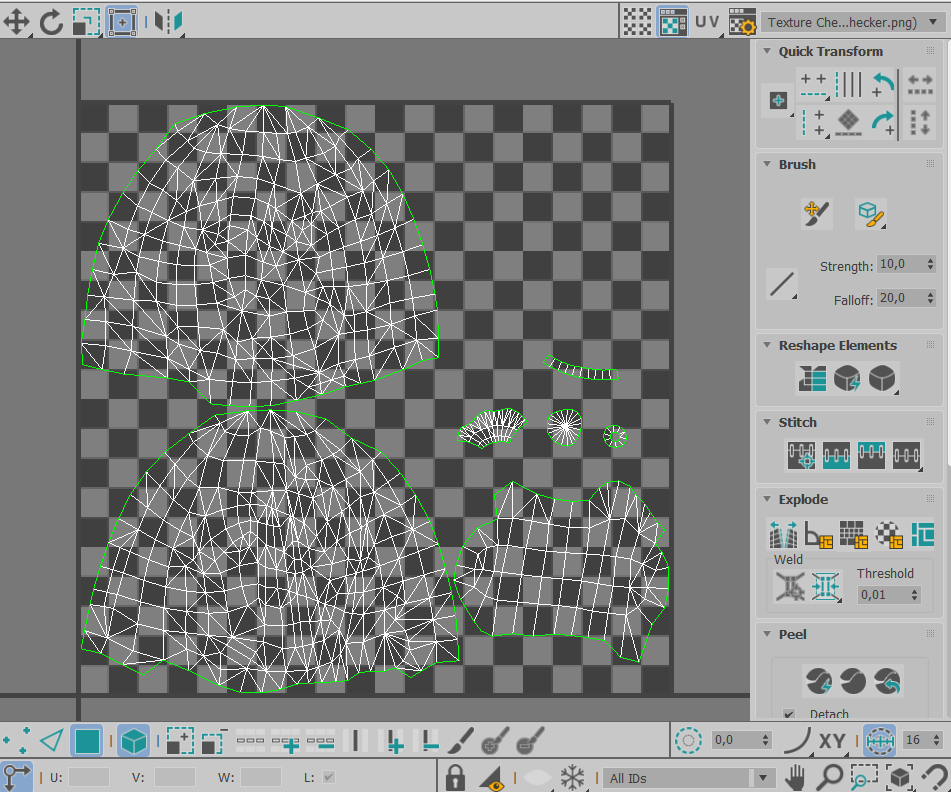Toggle the Lock Selection padlock

coord(456,777)
